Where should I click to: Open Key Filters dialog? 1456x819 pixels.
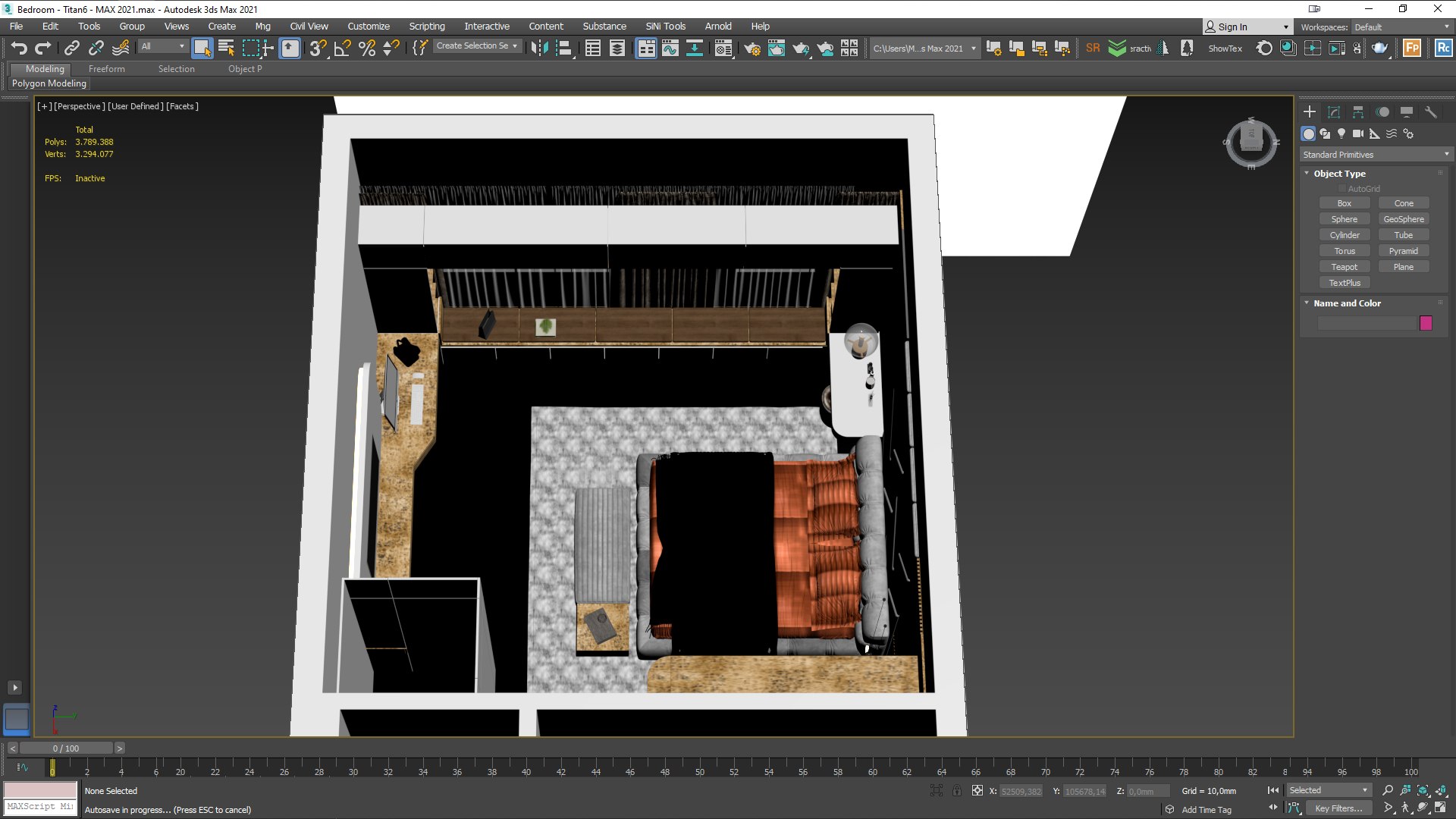tap(1338, 808)
